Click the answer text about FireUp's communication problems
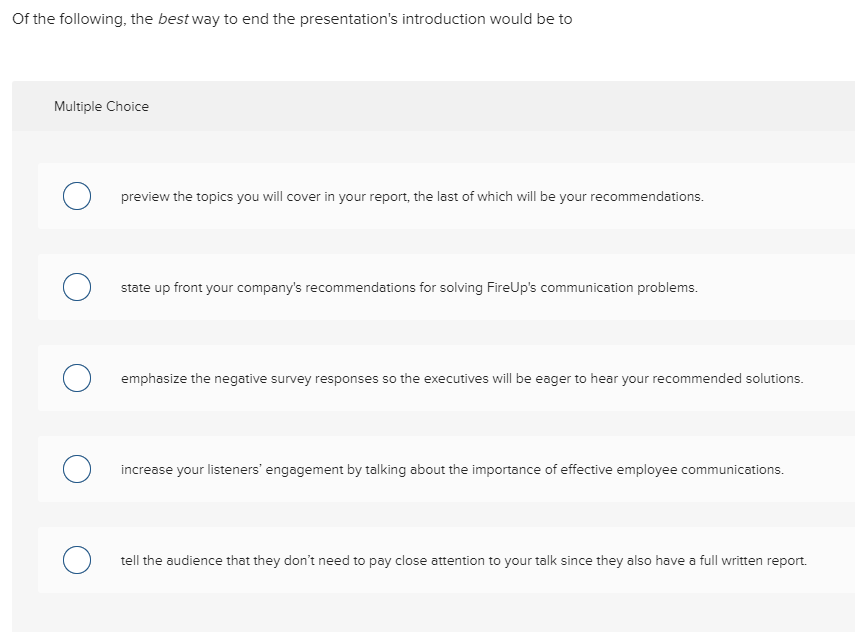 [408, 288]
